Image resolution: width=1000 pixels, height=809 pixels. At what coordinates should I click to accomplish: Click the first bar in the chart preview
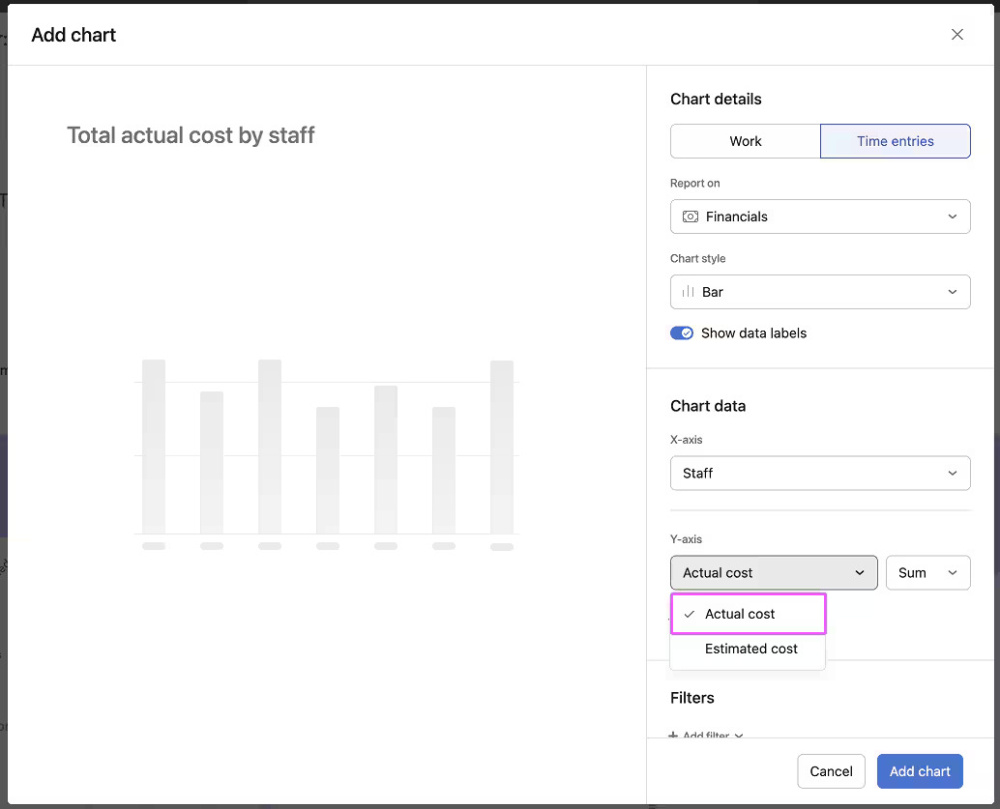[x=153, y=446]
